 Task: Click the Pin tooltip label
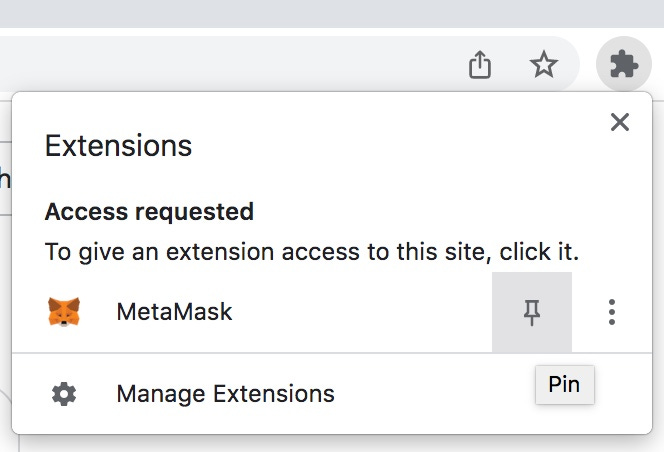pos(564,385)
